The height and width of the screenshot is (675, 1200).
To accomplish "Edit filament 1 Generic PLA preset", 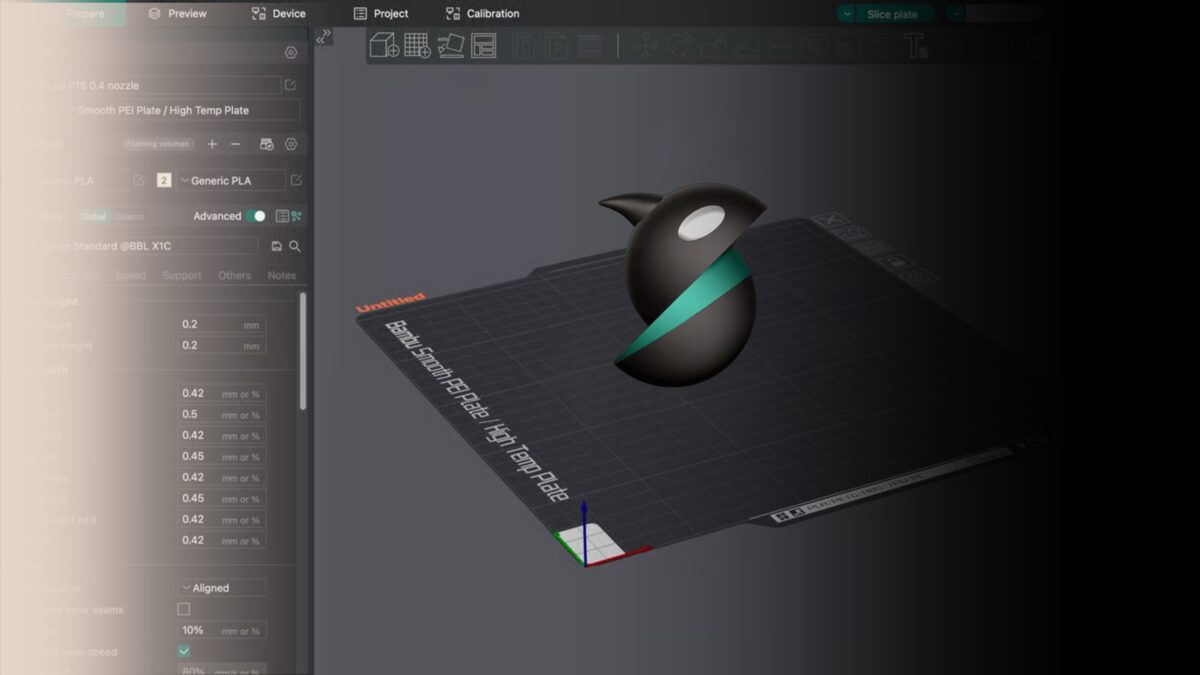I will click(x=139, y=180).
